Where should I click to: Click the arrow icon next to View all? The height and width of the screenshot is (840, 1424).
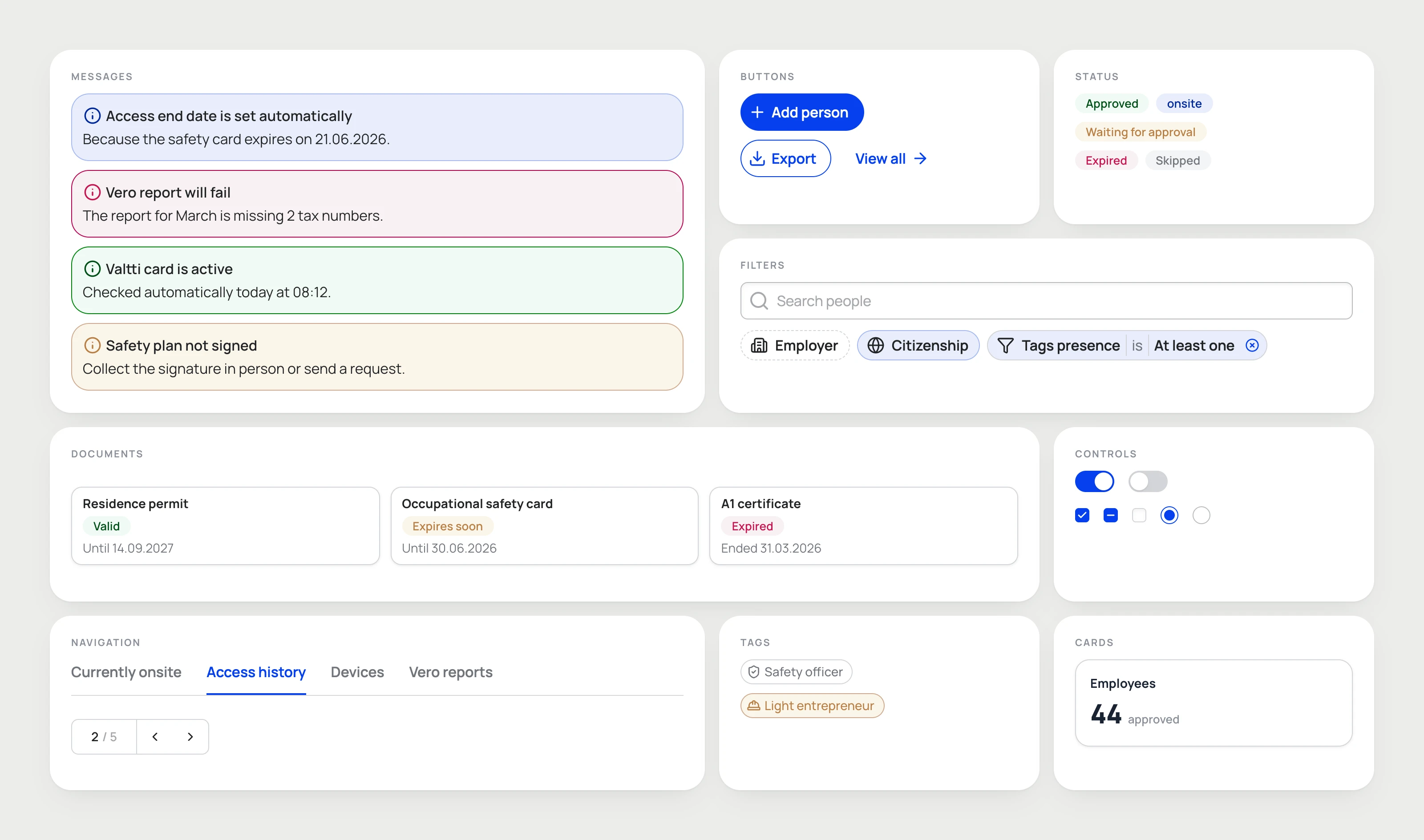921,158
